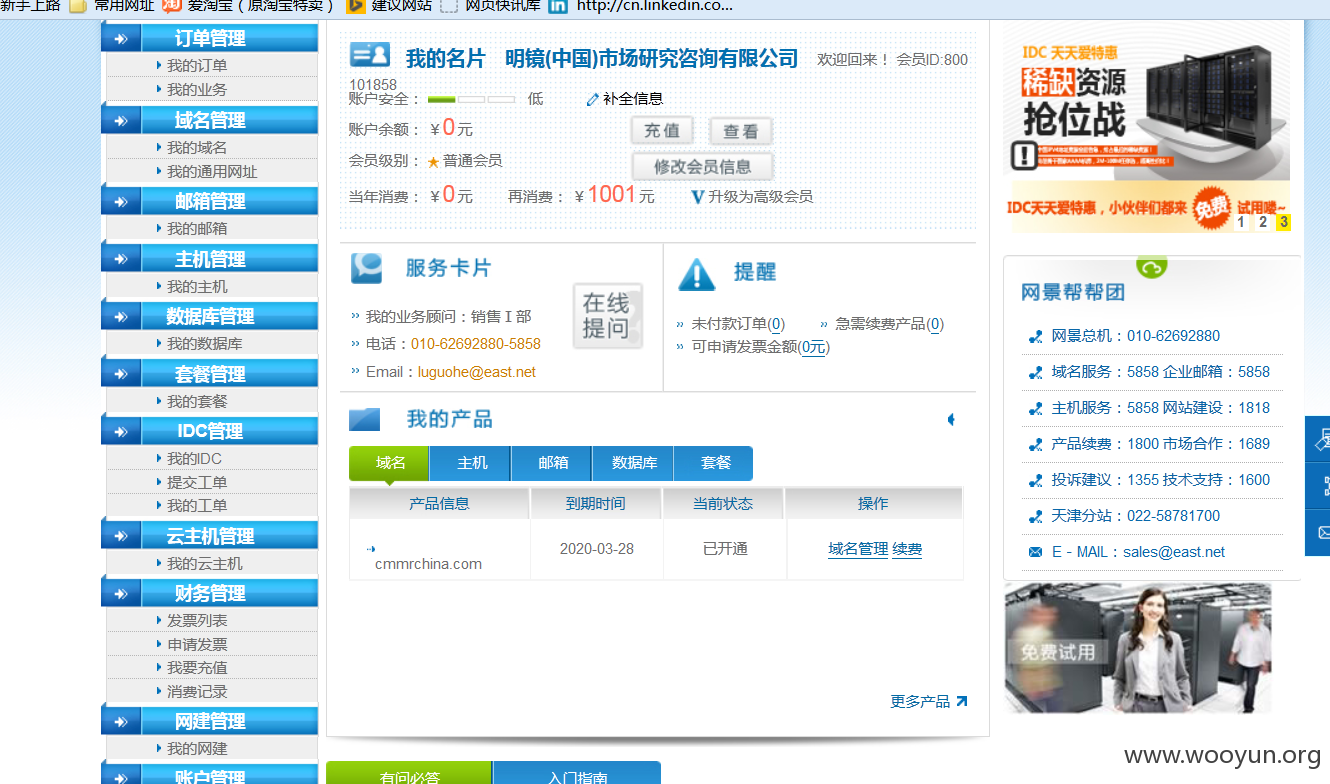Click the arrow icon beside 套餐管理 header
Screen dimensions: 1330x784
pyautogui.click(x=121, y=375)
